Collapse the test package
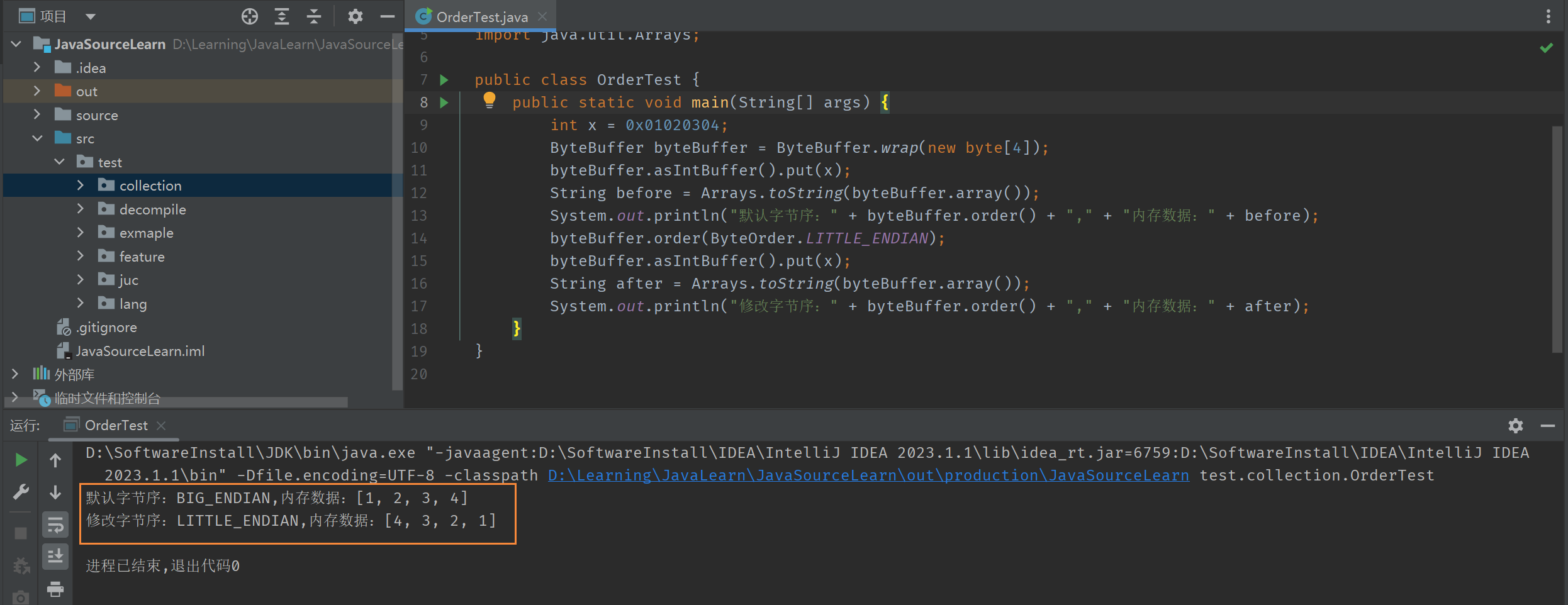 click(59, 162)
